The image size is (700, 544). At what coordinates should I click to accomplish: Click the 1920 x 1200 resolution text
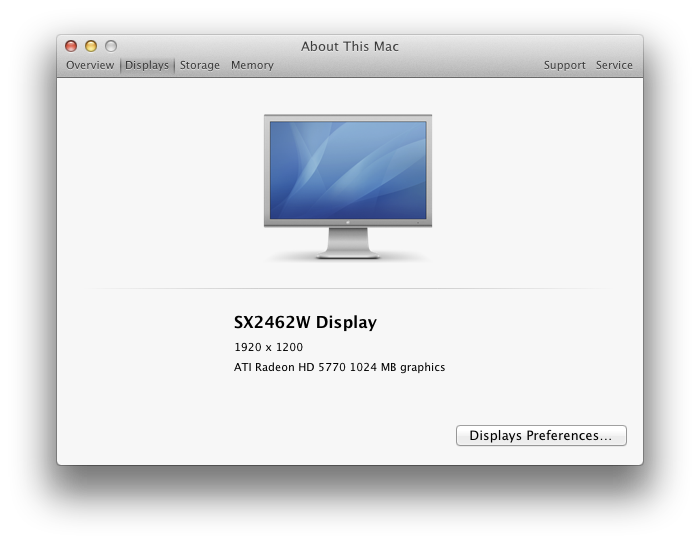click(x=268, y=347)
